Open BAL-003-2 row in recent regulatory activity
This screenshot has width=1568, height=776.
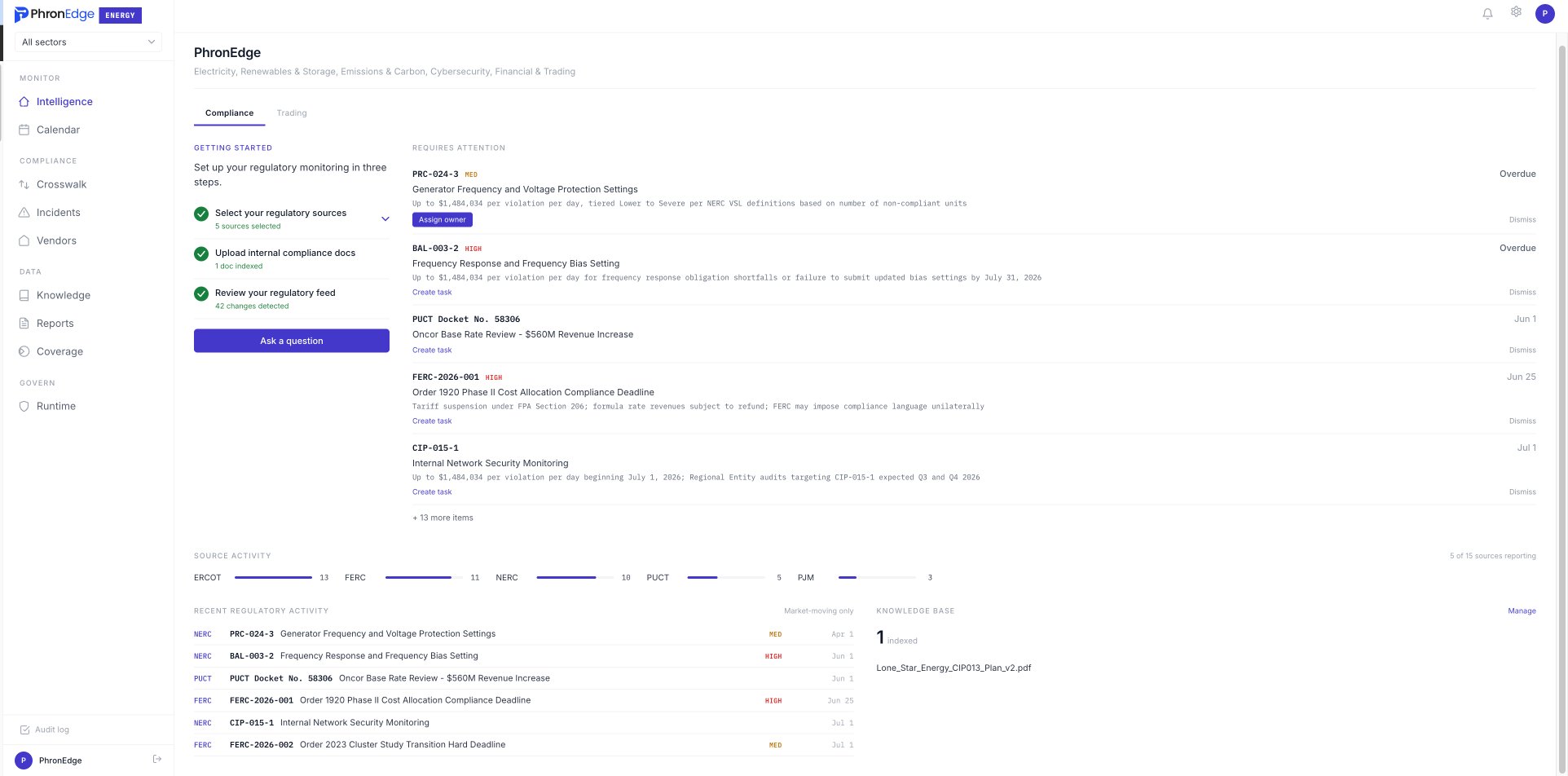click(524, 655)
